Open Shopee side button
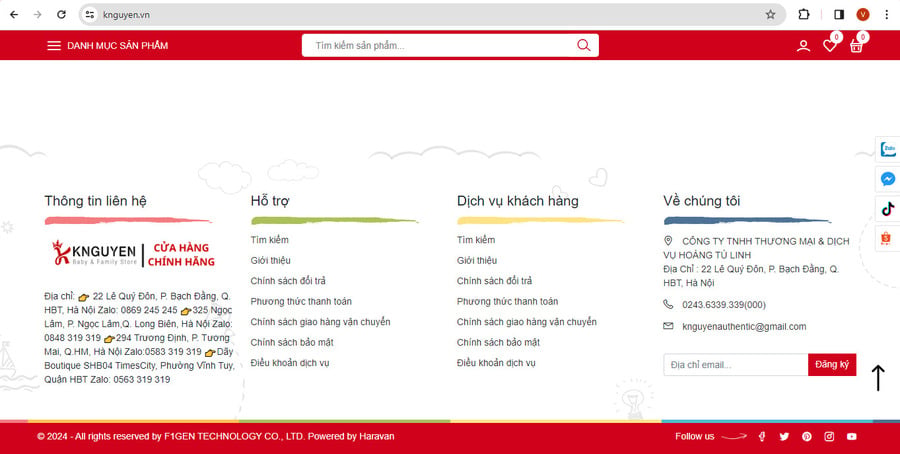This screenshot has height=454, width=900. coord(886,238)
